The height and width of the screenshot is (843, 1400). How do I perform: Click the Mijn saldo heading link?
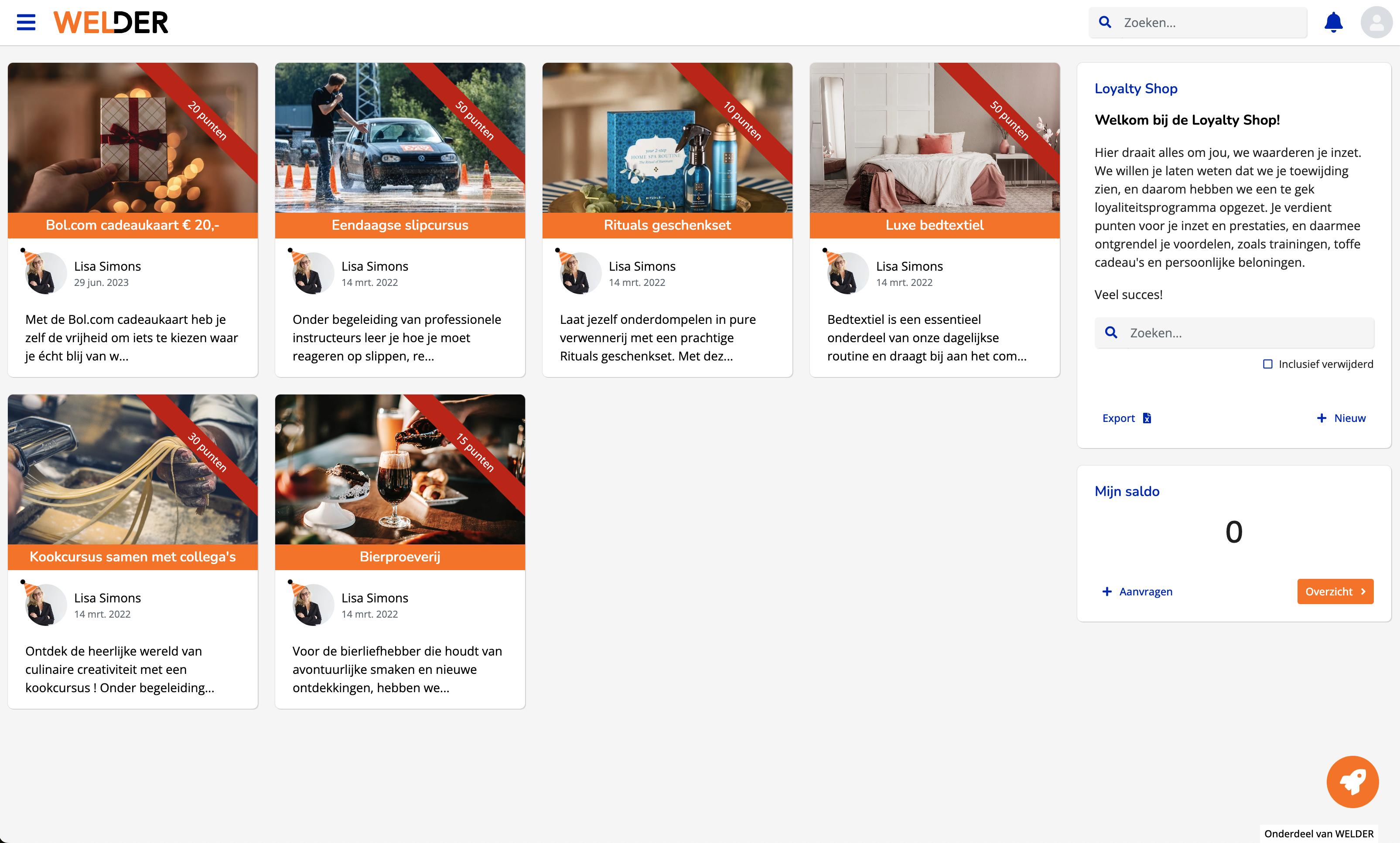(x=1127, y=491)
